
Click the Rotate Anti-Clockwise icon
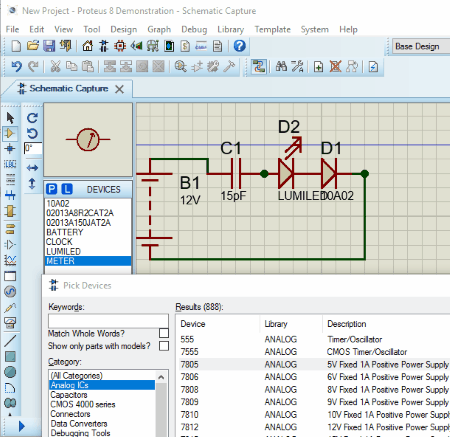(32, 134)
